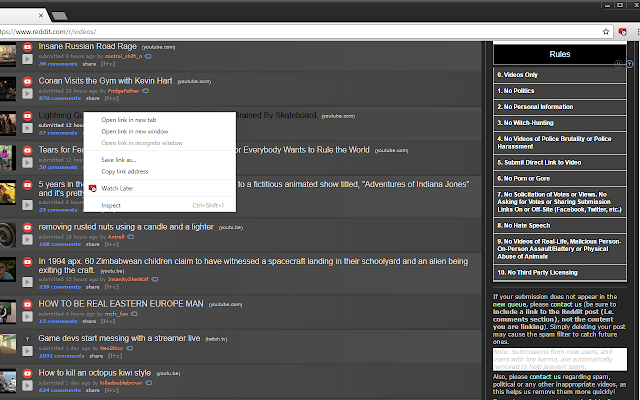
Task: Open How to kill an octopus kiwi style
Action: pyautogui.click(x=95, y=373)
